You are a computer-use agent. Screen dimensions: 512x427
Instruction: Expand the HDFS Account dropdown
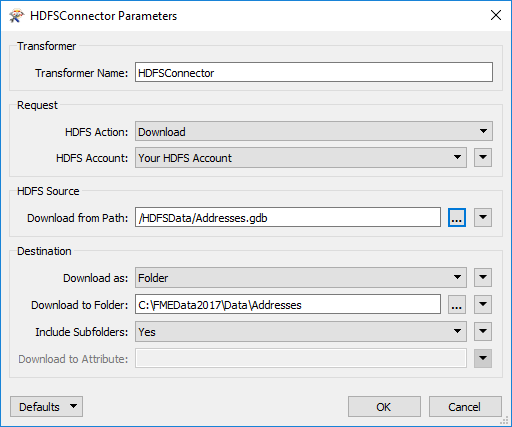pyautogui.click(x=301, y=158)
